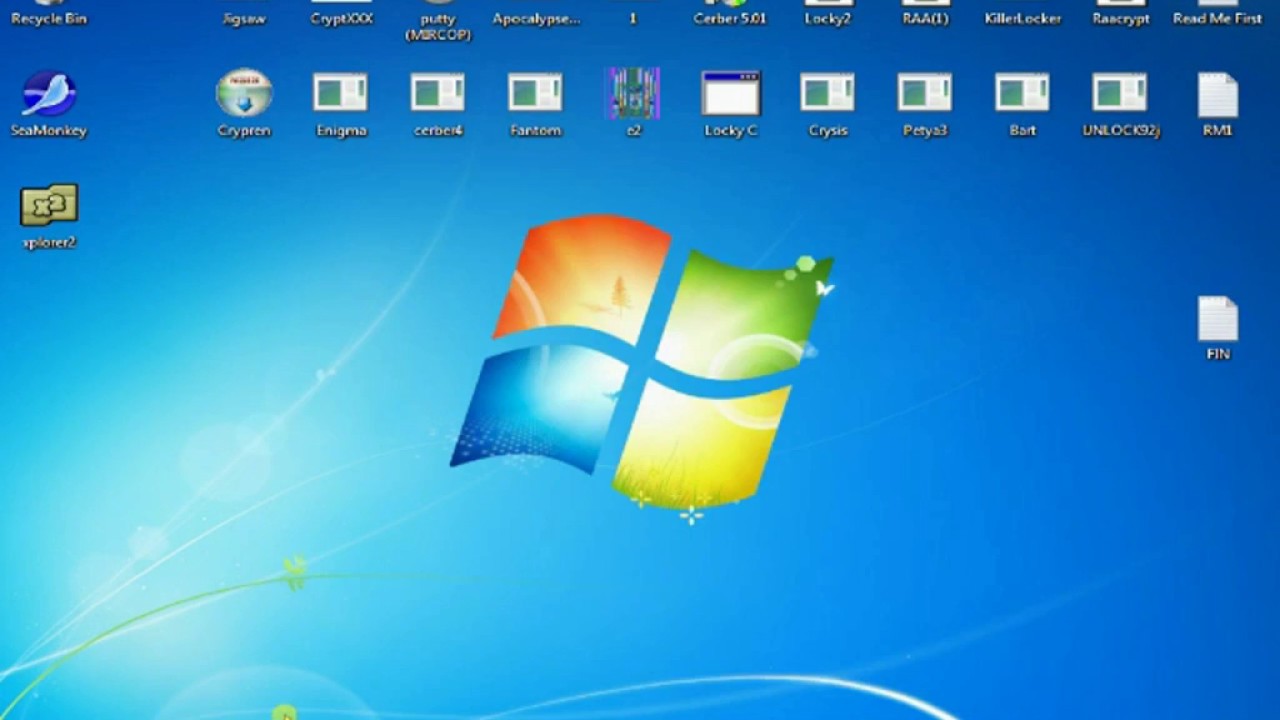This screenshot has height=720, width=1280.
Task: Click the Locky2 icon label
Action: (x=827, y=18)
